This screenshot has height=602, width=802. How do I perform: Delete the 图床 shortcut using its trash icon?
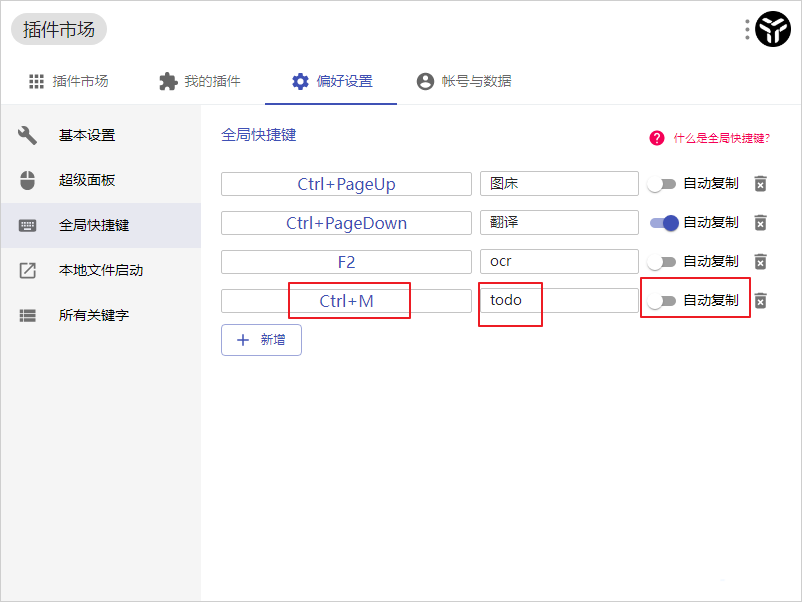(760, 184)
